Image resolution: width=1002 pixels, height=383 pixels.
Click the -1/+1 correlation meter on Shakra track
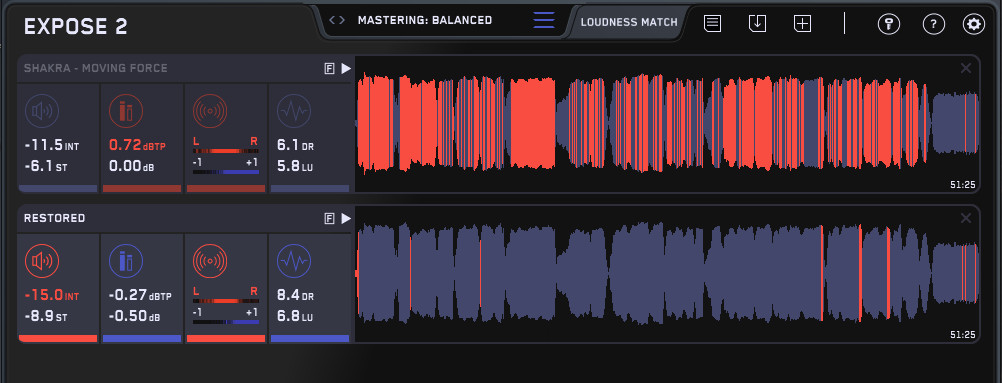(226, 172)
